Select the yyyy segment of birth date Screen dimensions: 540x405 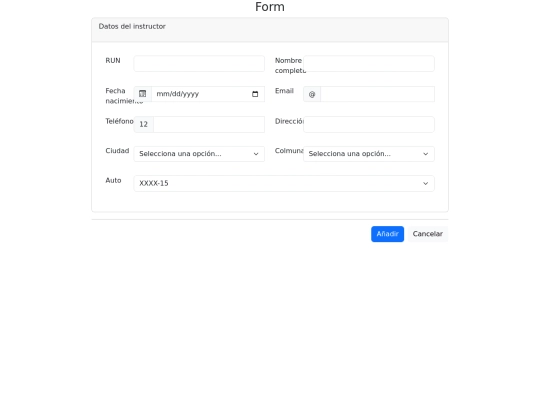click(189, 94)
